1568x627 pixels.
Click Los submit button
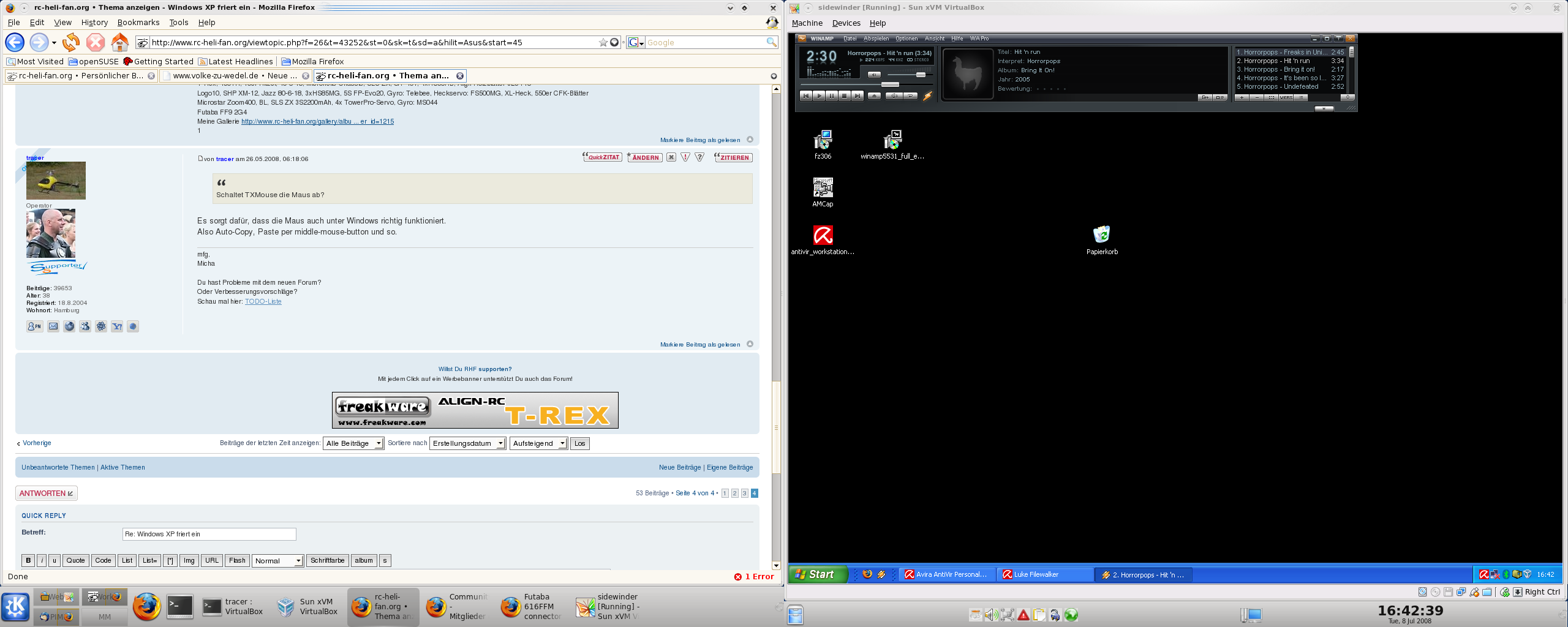coord(580,443)
